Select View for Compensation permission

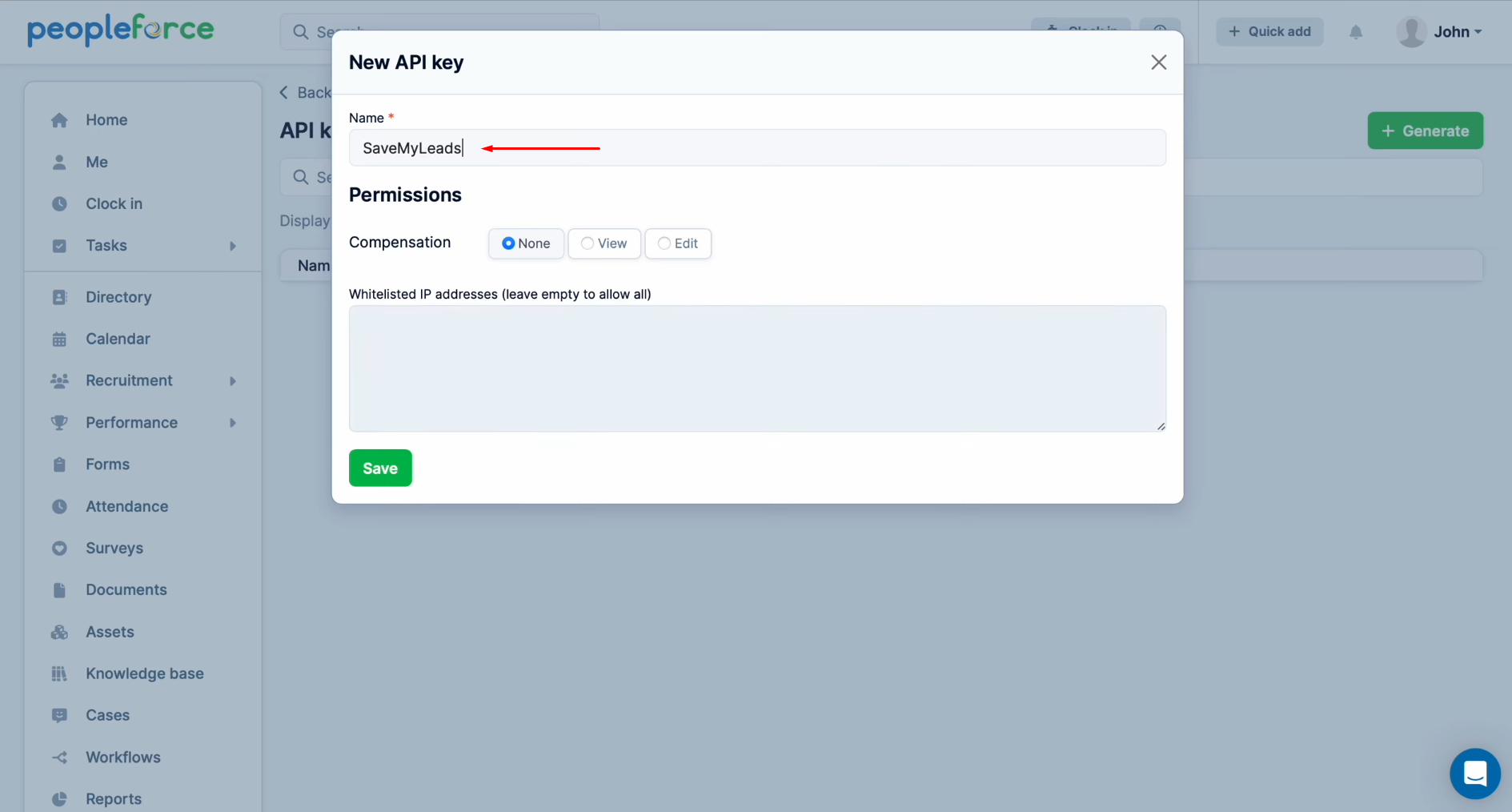[x=588, y=243]
